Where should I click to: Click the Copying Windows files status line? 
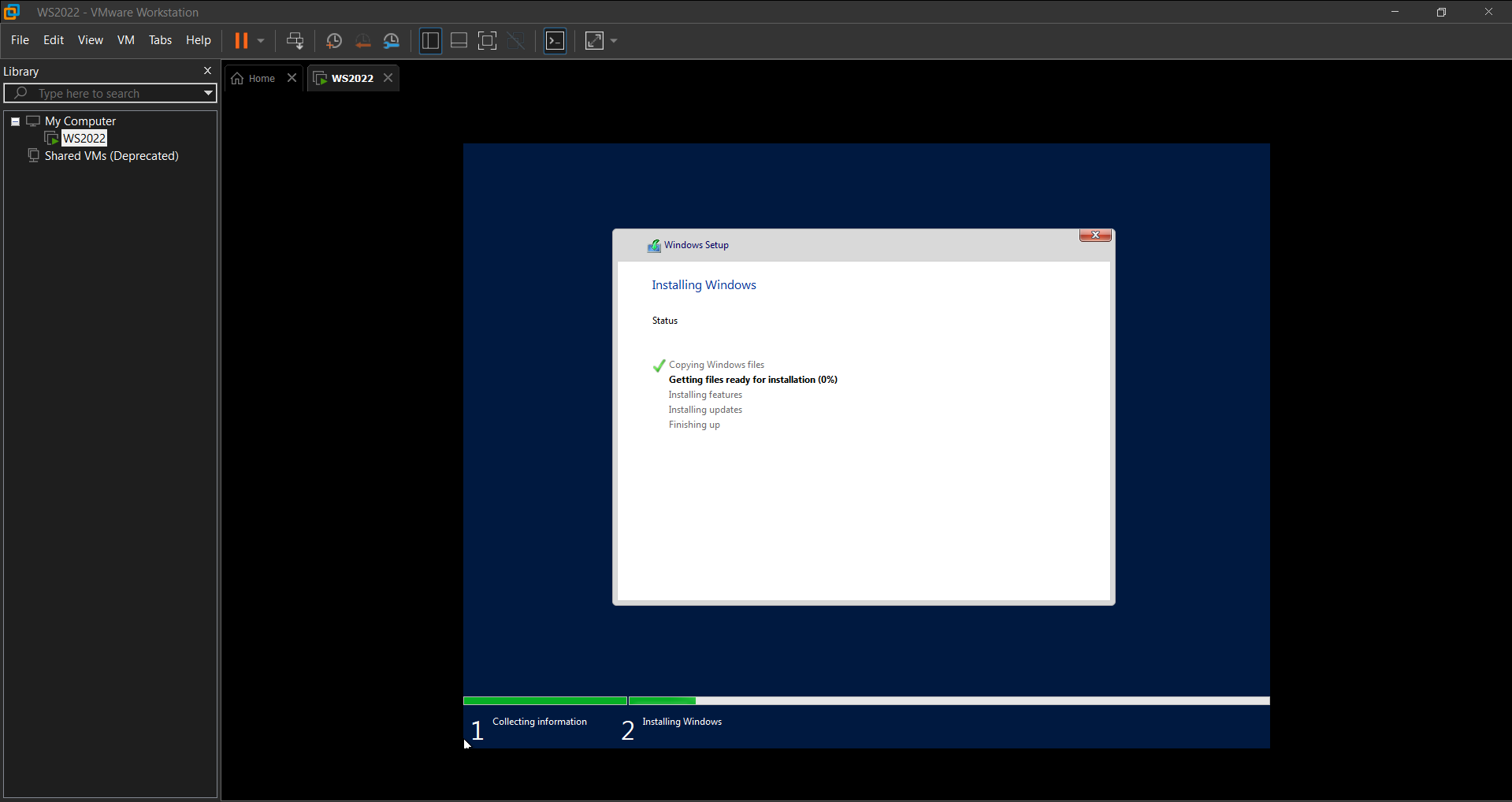coord(716,365)
